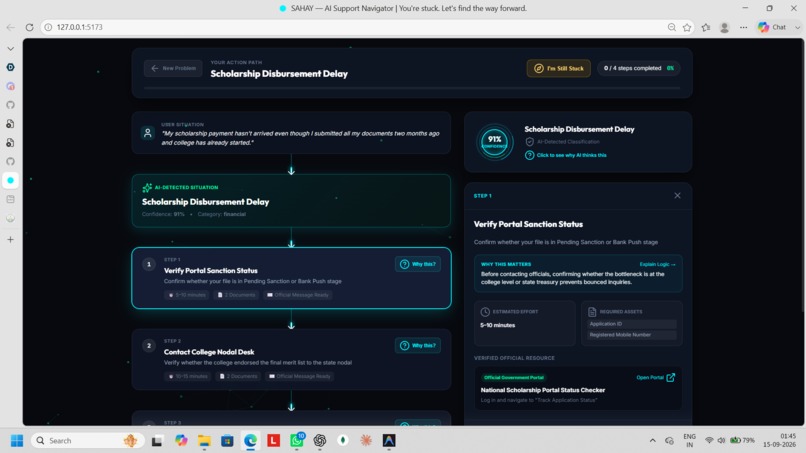Expand the vertical tabs chevron in sidebar
The height and width of the screenshot is (453, 806).
pos(10,49)
